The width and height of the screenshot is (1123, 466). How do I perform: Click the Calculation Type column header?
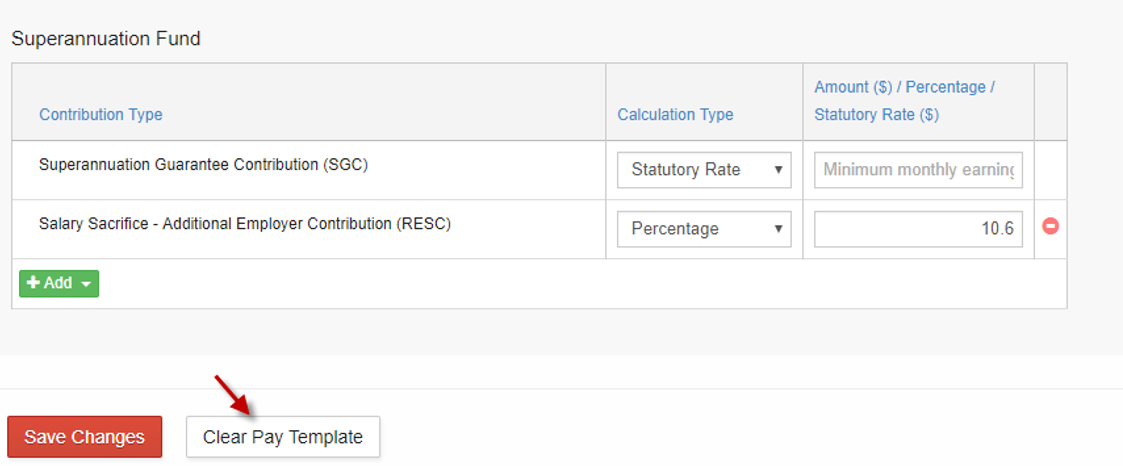(x=675, y=115)
